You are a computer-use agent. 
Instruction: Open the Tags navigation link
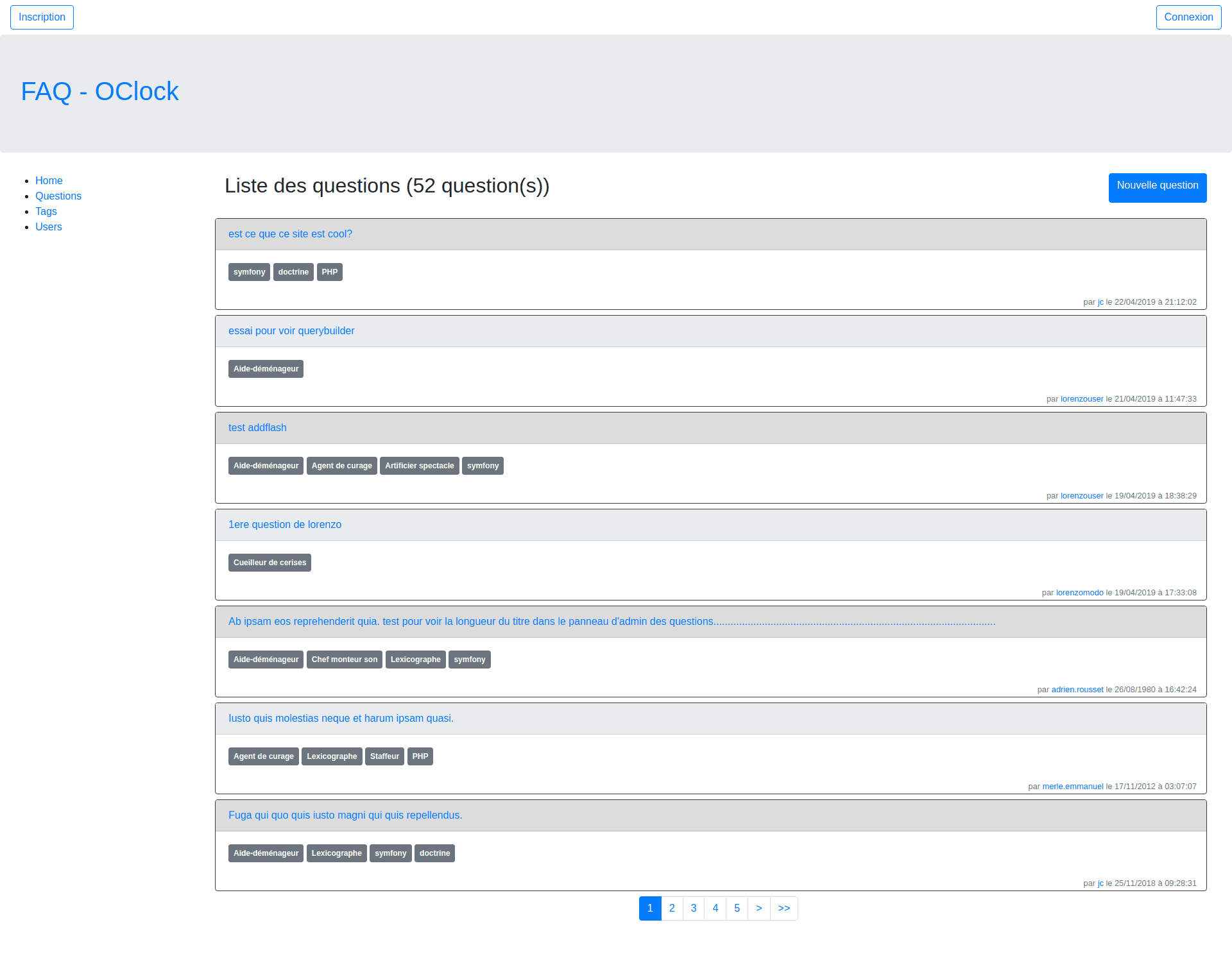click(x=46, y=211)
